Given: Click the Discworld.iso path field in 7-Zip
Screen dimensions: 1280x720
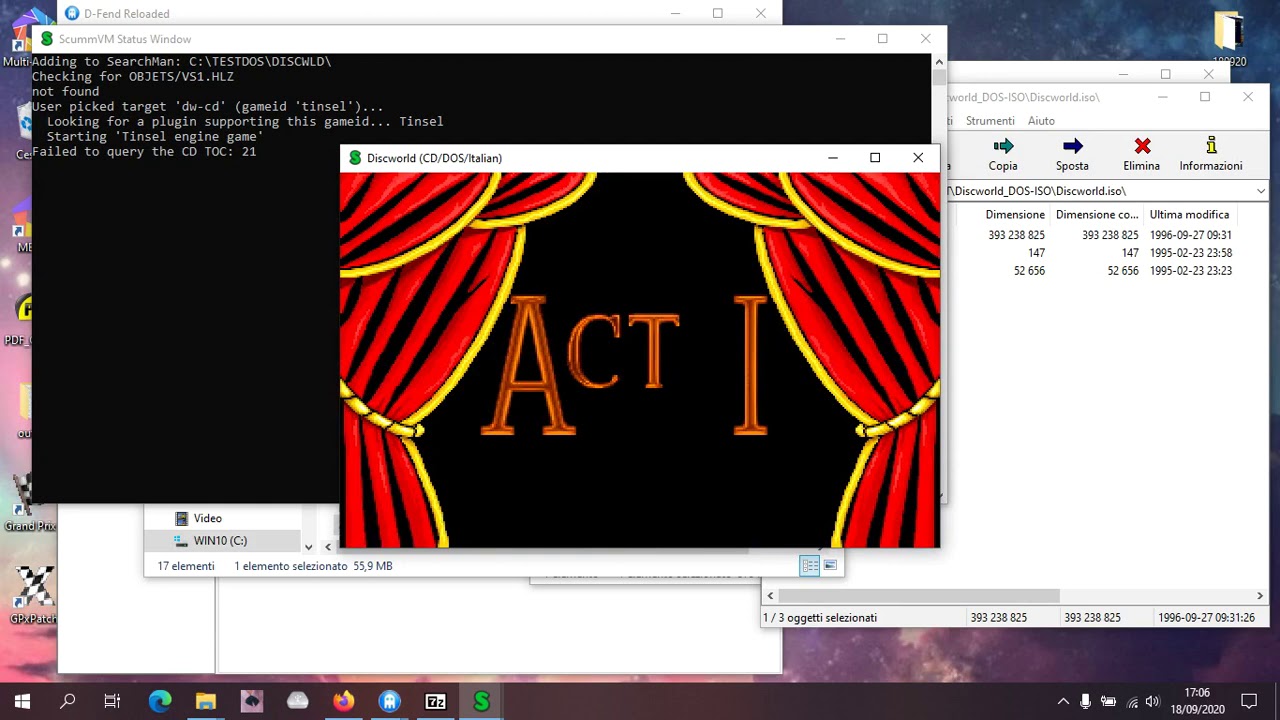Looking at the screenshot, I should coord(1100,191).
